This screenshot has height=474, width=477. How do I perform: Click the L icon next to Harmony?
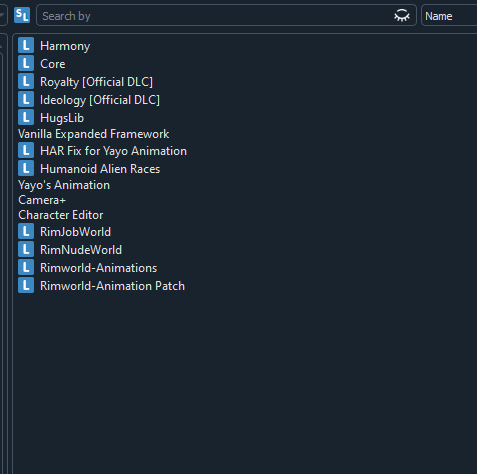click(x=26, y=45)
